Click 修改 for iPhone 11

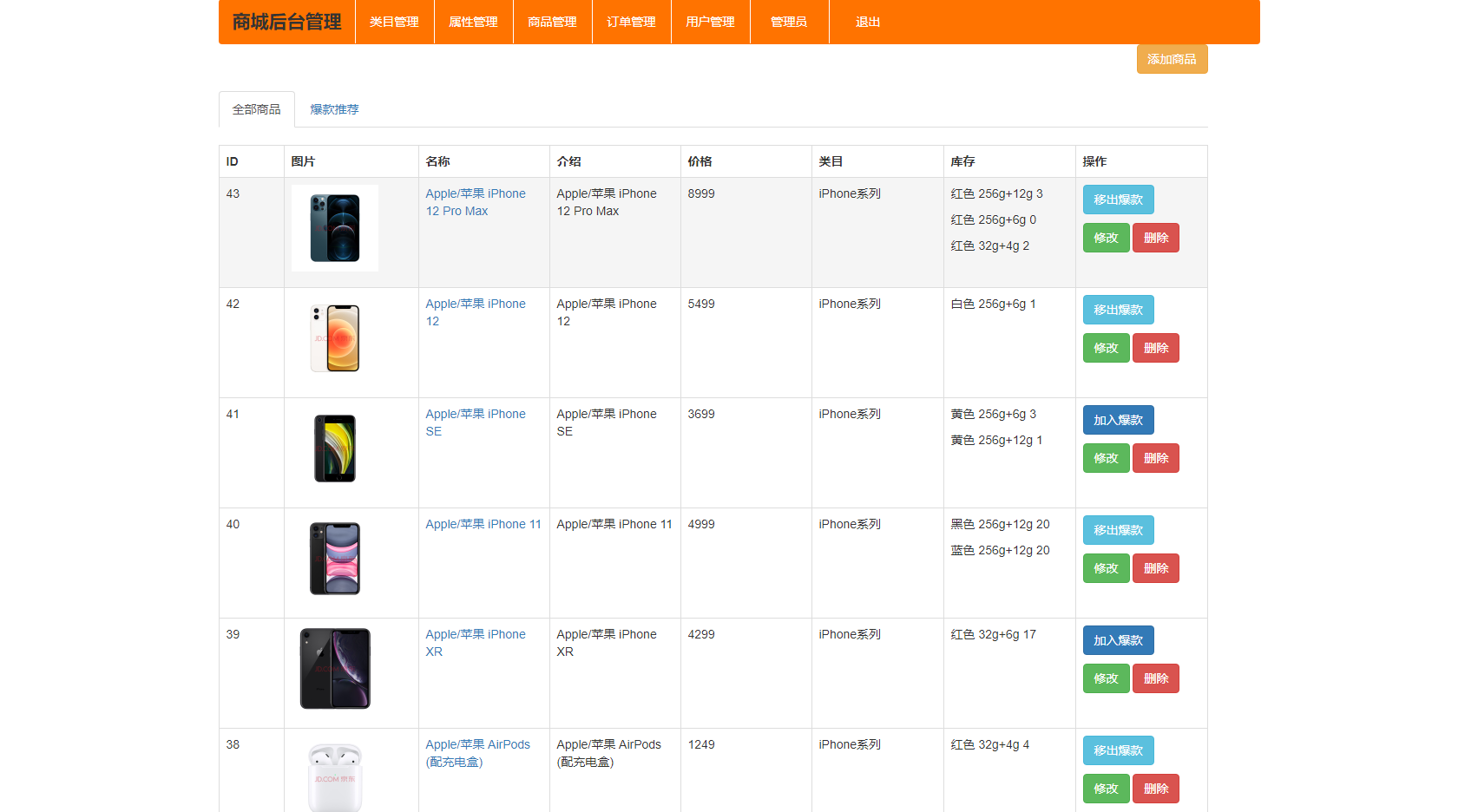[1106, 568]
